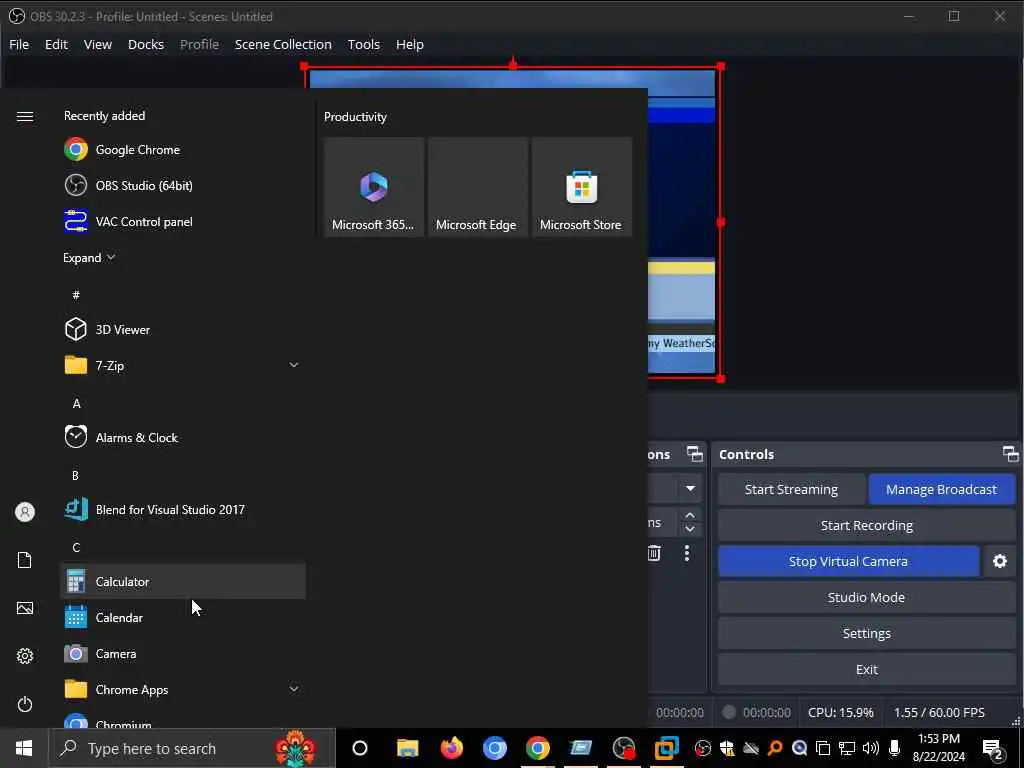The width and height of the screenshot is (1024, 768).
Task: Expand the 7-Zip folder chevron
Action: point(294,365)
